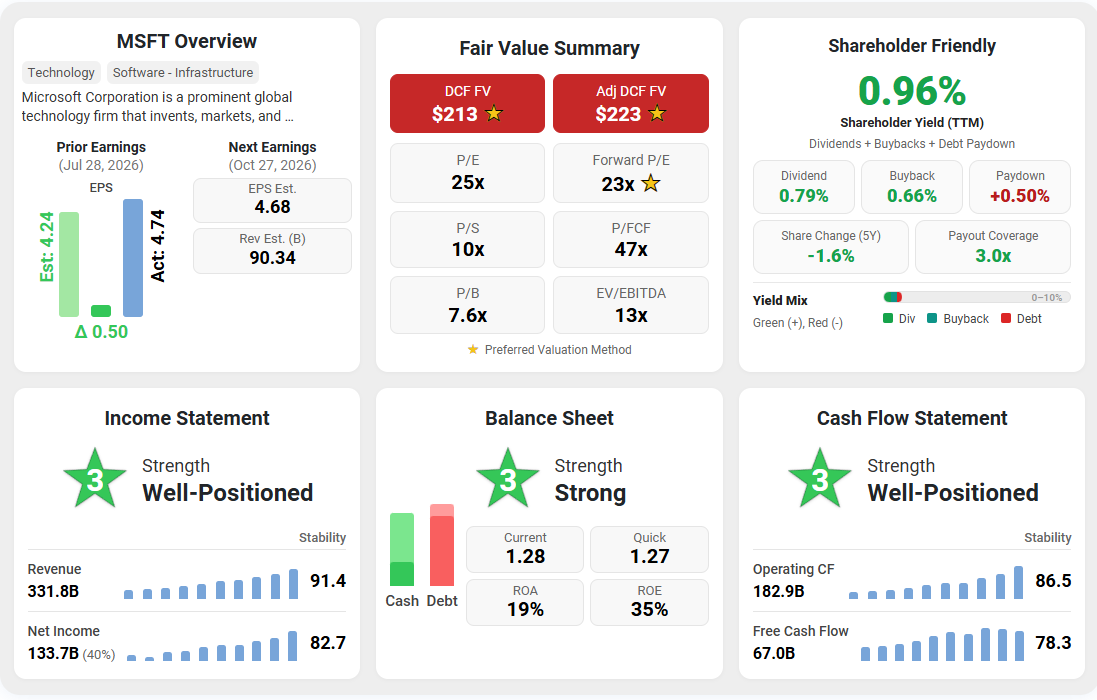Click the Payout Coverage 3.0x tile
The image size is (1097, 700).
point(993,247)
